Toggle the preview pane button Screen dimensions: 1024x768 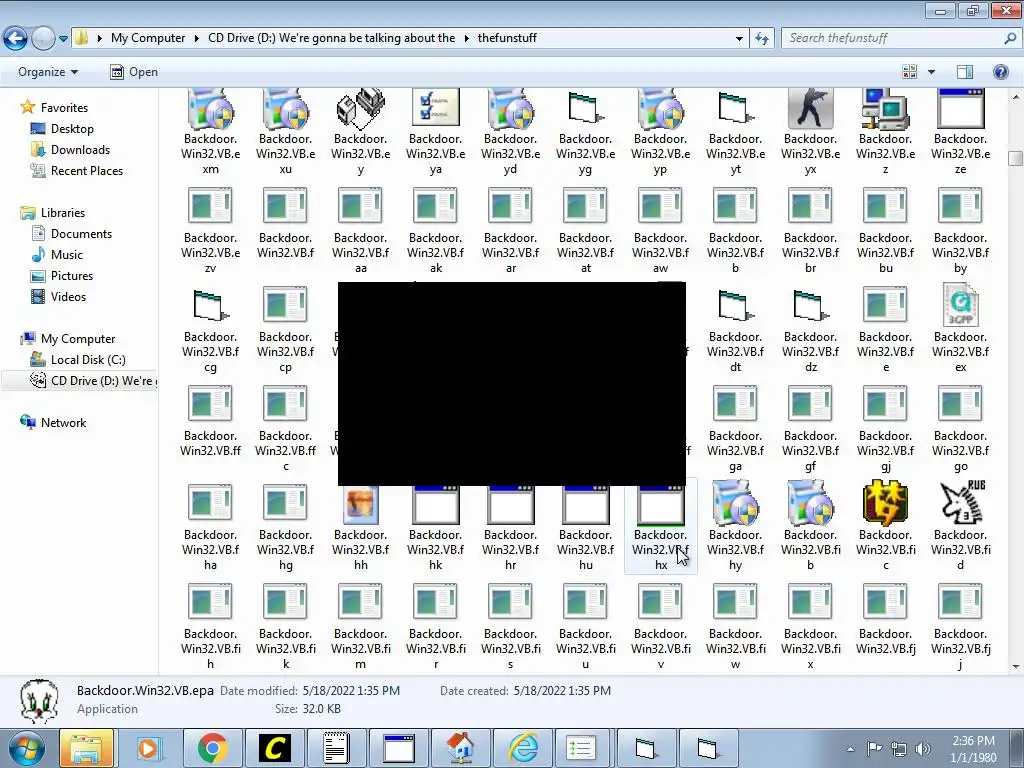[x=965, y=72]
